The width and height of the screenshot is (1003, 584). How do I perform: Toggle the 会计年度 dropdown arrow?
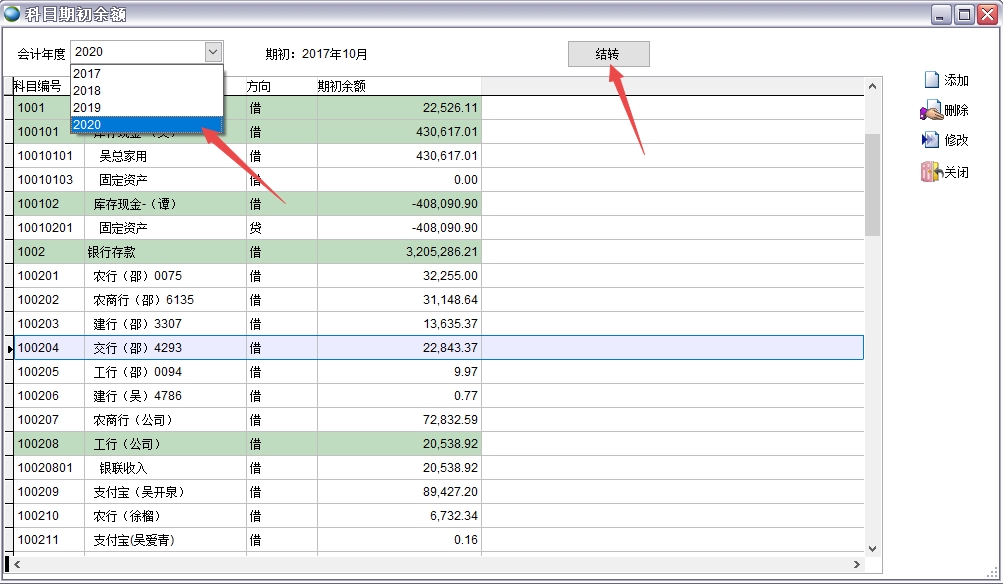[x=212, y=52]
